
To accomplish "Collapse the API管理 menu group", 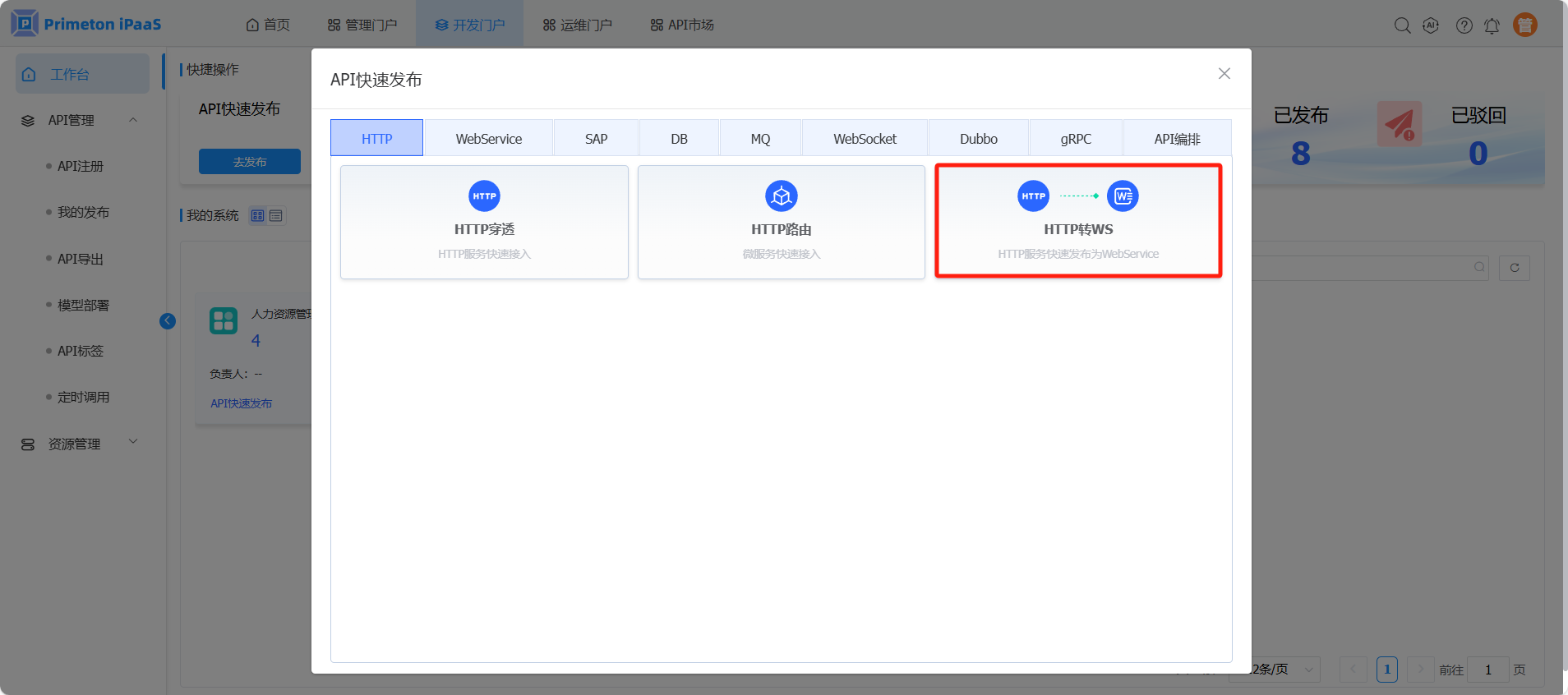I will click(133, 120).
